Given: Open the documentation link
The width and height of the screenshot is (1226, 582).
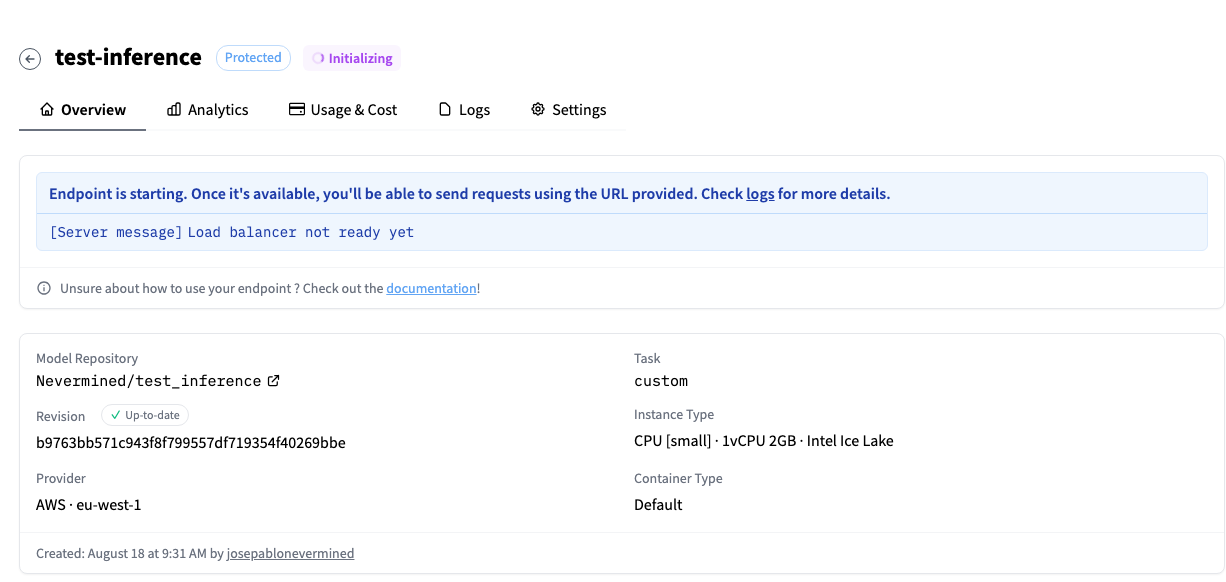Looking at the screenshot, I should [x=431, y=289].
